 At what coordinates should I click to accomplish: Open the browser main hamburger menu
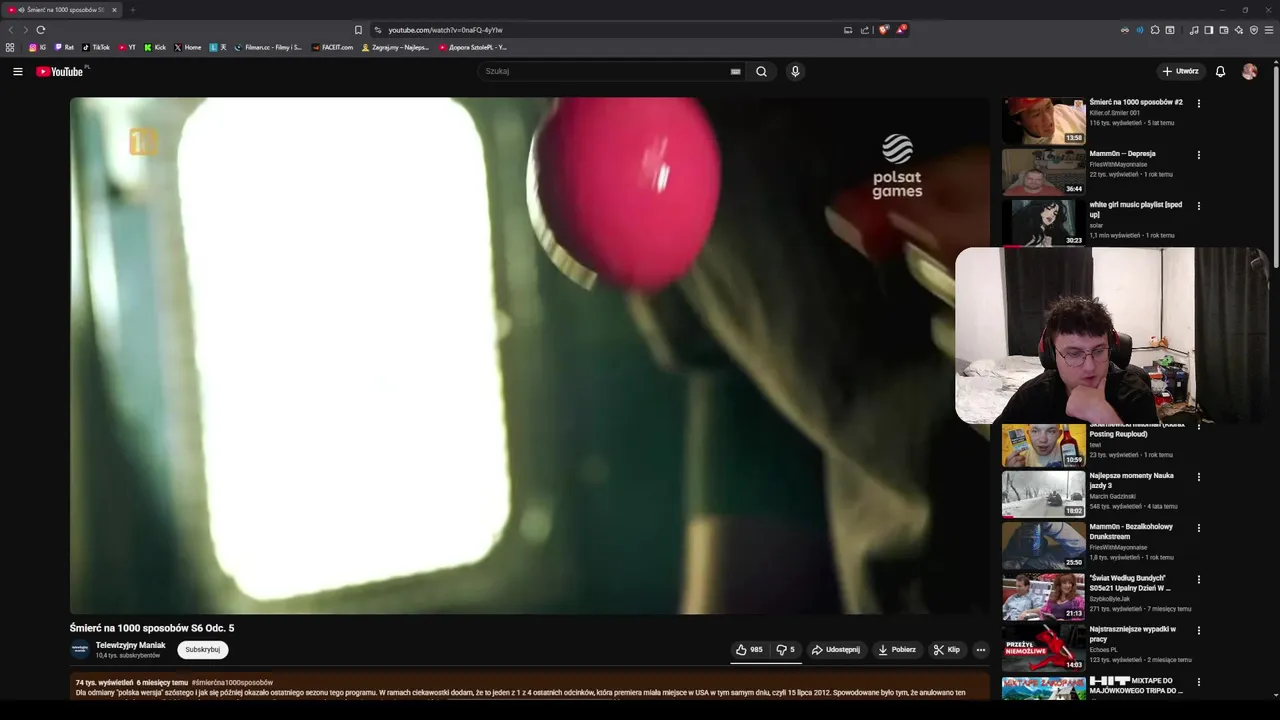[x=1270, y=30]
